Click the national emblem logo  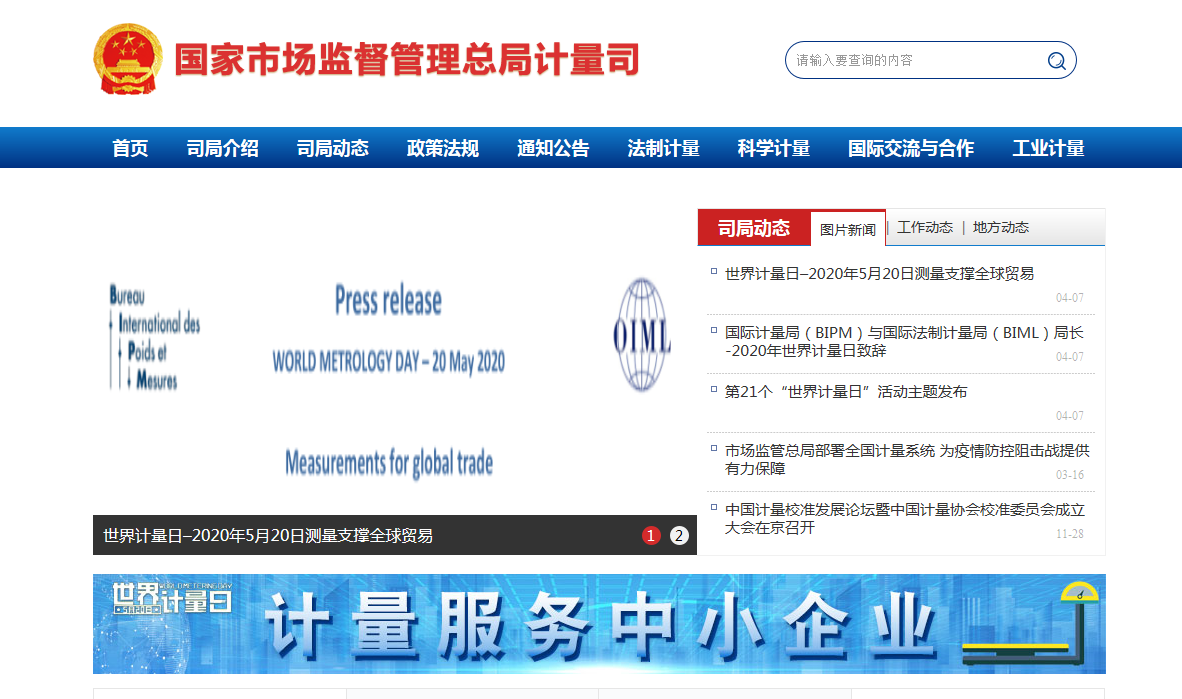126,59
